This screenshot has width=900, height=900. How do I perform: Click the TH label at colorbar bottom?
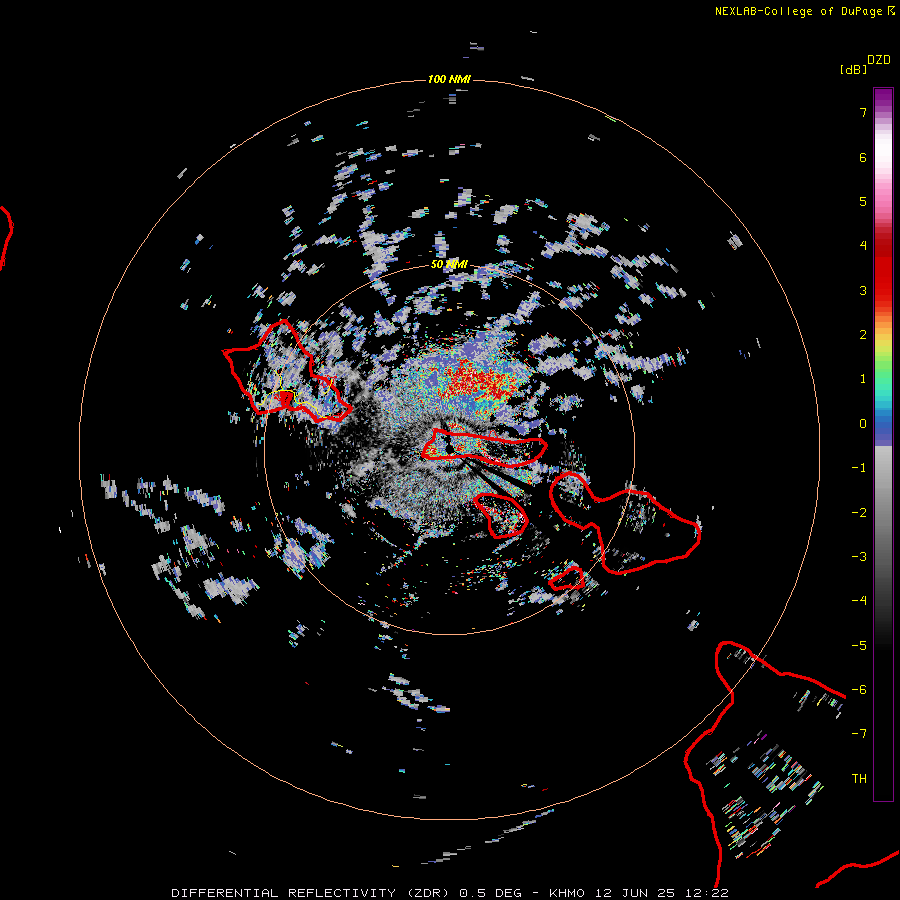(x=859, y=779)
